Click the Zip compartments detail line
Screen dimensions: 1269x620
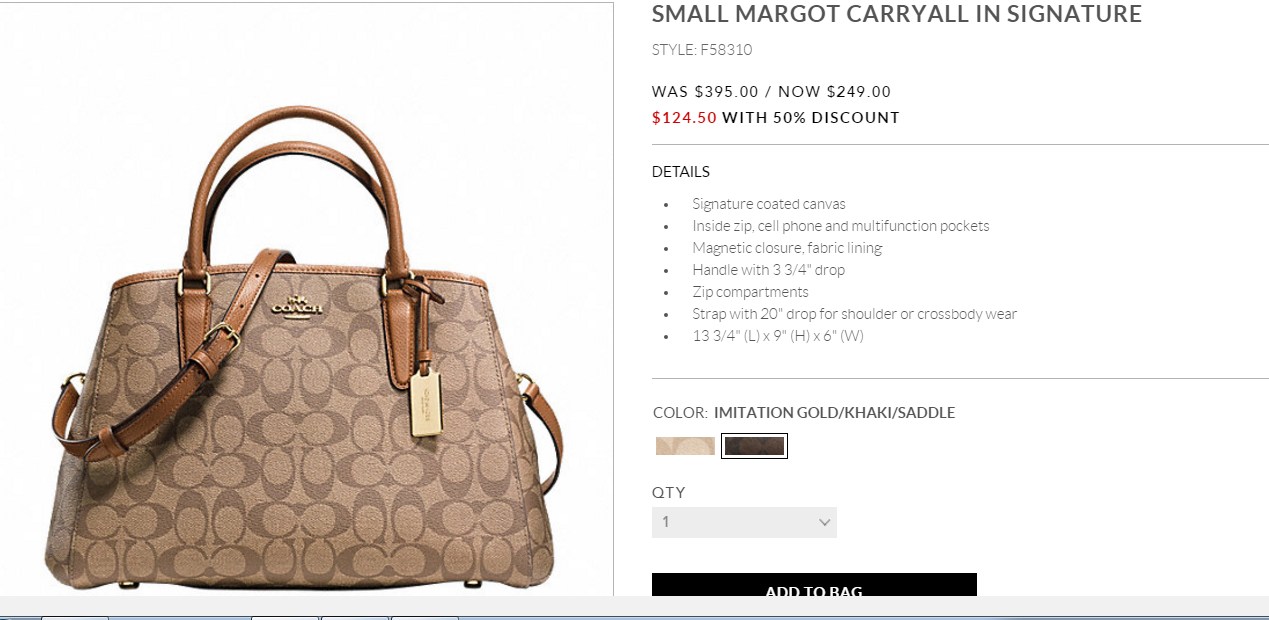click(x=750, y=292)
